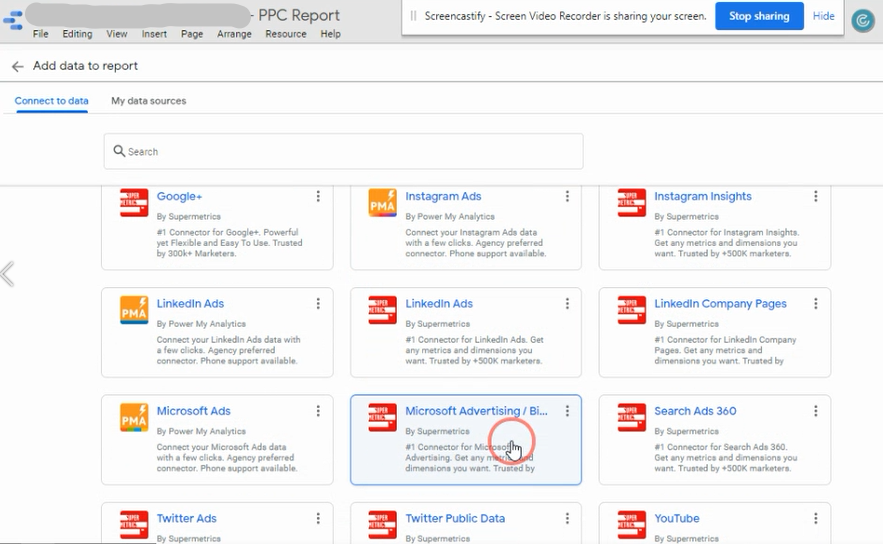Select LinkedIn Company Pages connector title
Viewport: 883px width, 544px height.
coord(720,304)
